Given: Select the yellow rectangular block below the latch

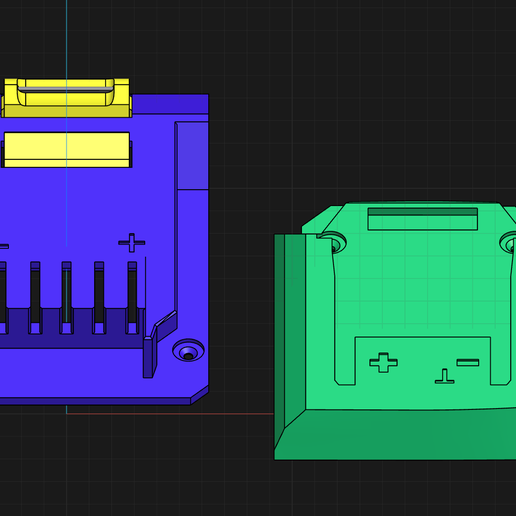Looking at the screenshot, I should [66, 150].
